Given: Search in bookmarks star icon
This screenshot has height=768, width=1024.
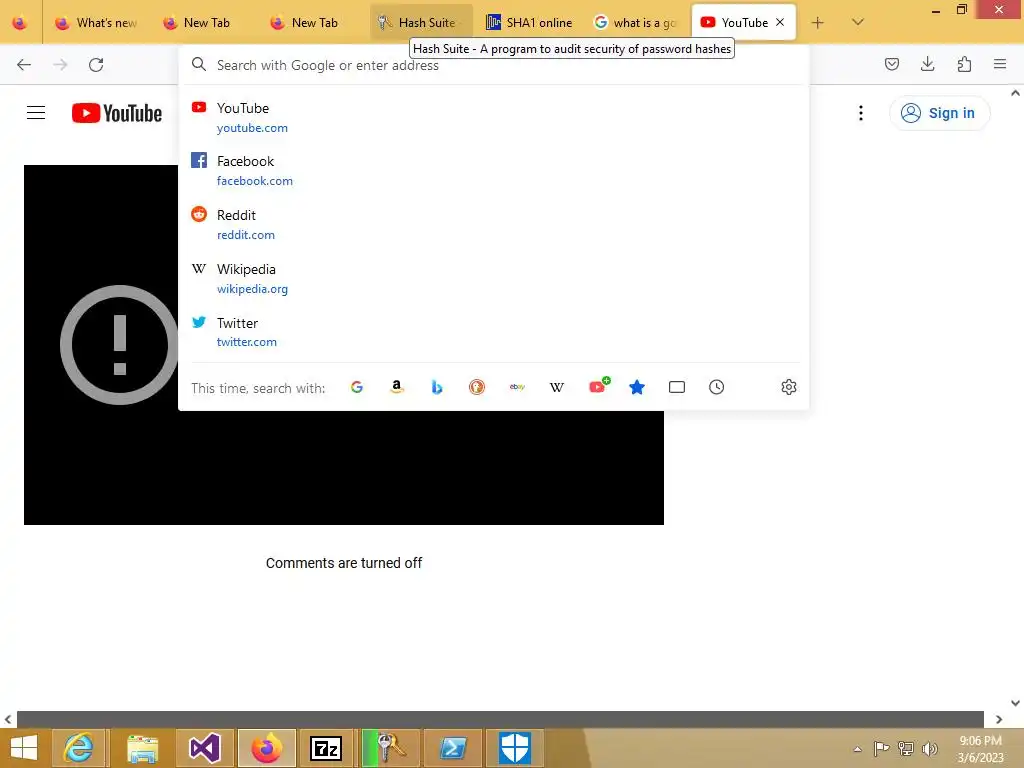Looking at the screenshot, I should click(x=637, y=387).
